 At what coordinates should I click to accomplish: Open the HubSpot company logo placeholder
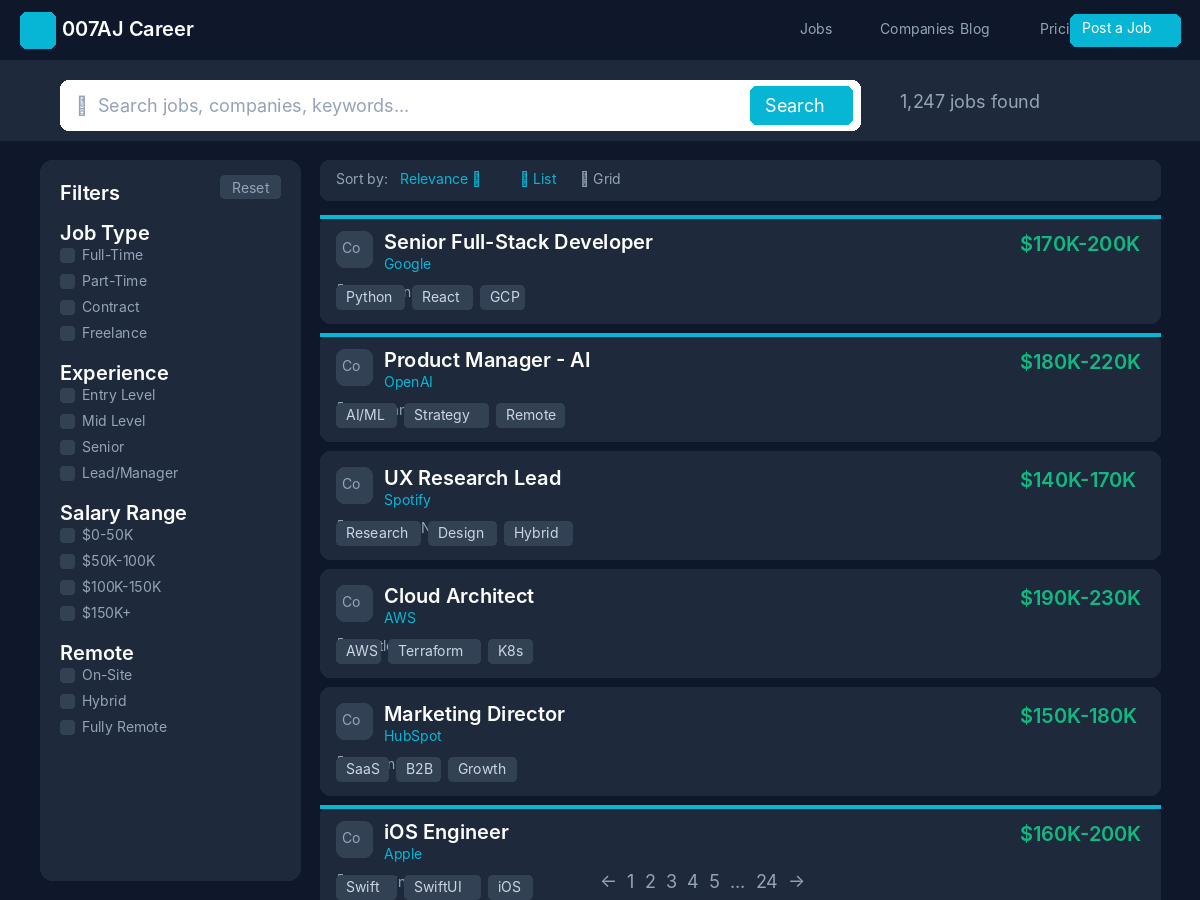tap(354, 721)
